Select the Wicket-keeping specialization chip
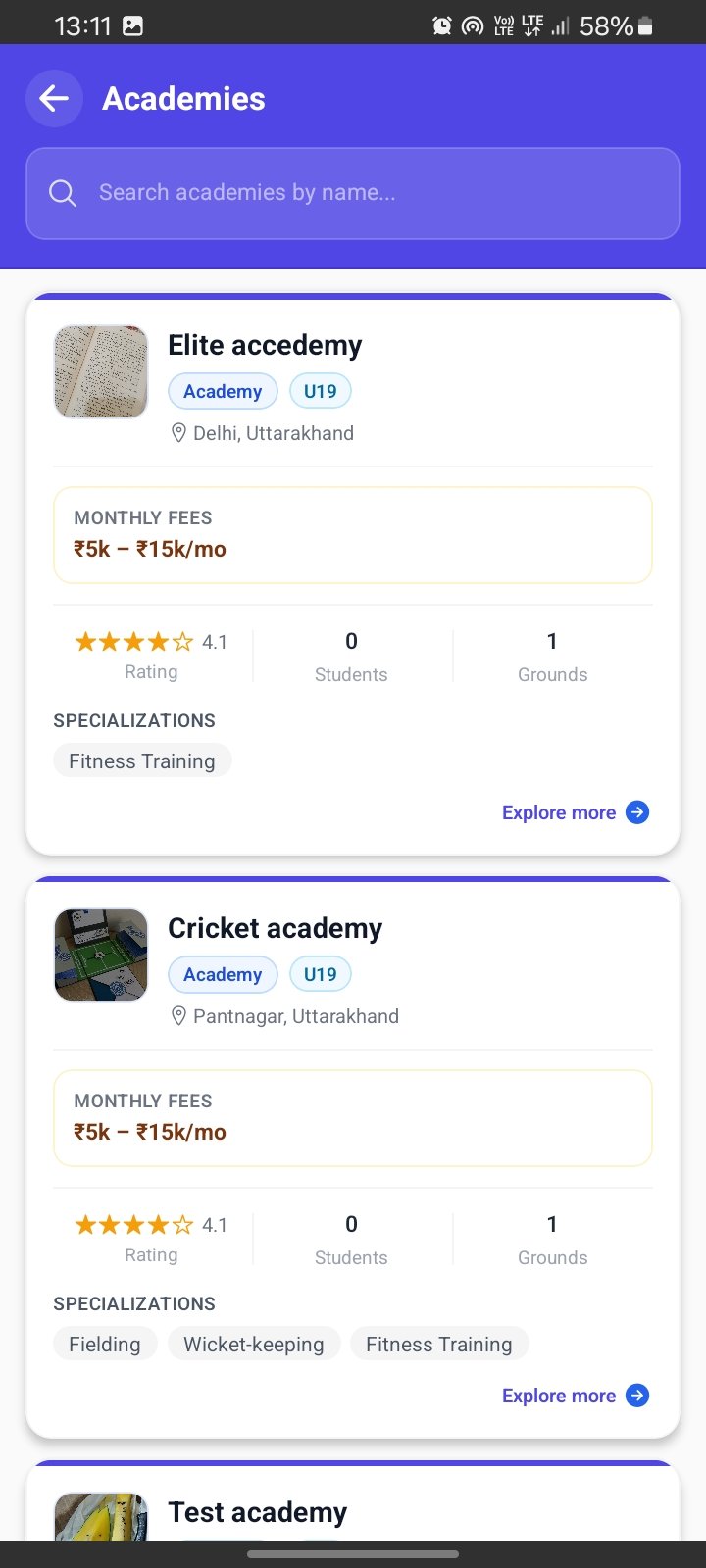Screen dimensions: 706x1568 (x=254, y=1345)
